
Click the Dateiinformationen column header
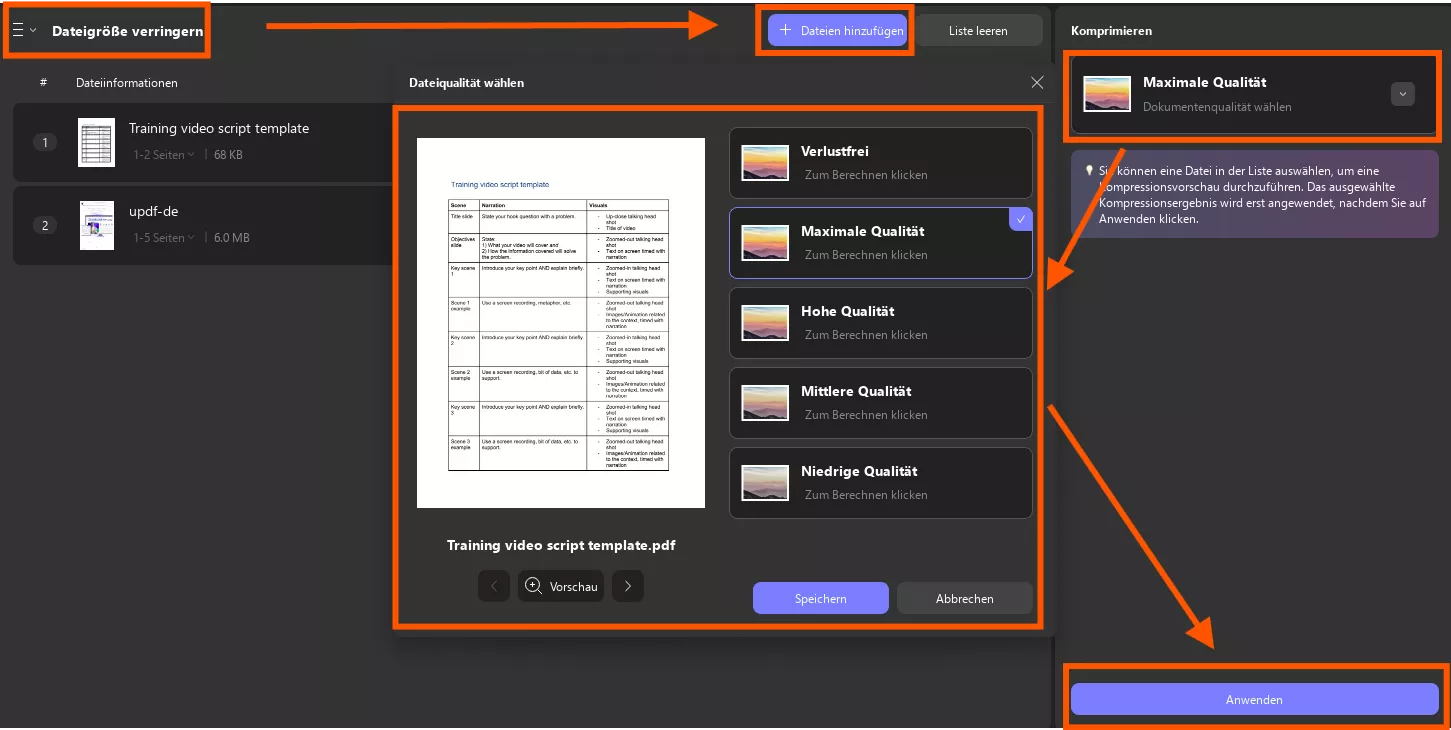127,83
